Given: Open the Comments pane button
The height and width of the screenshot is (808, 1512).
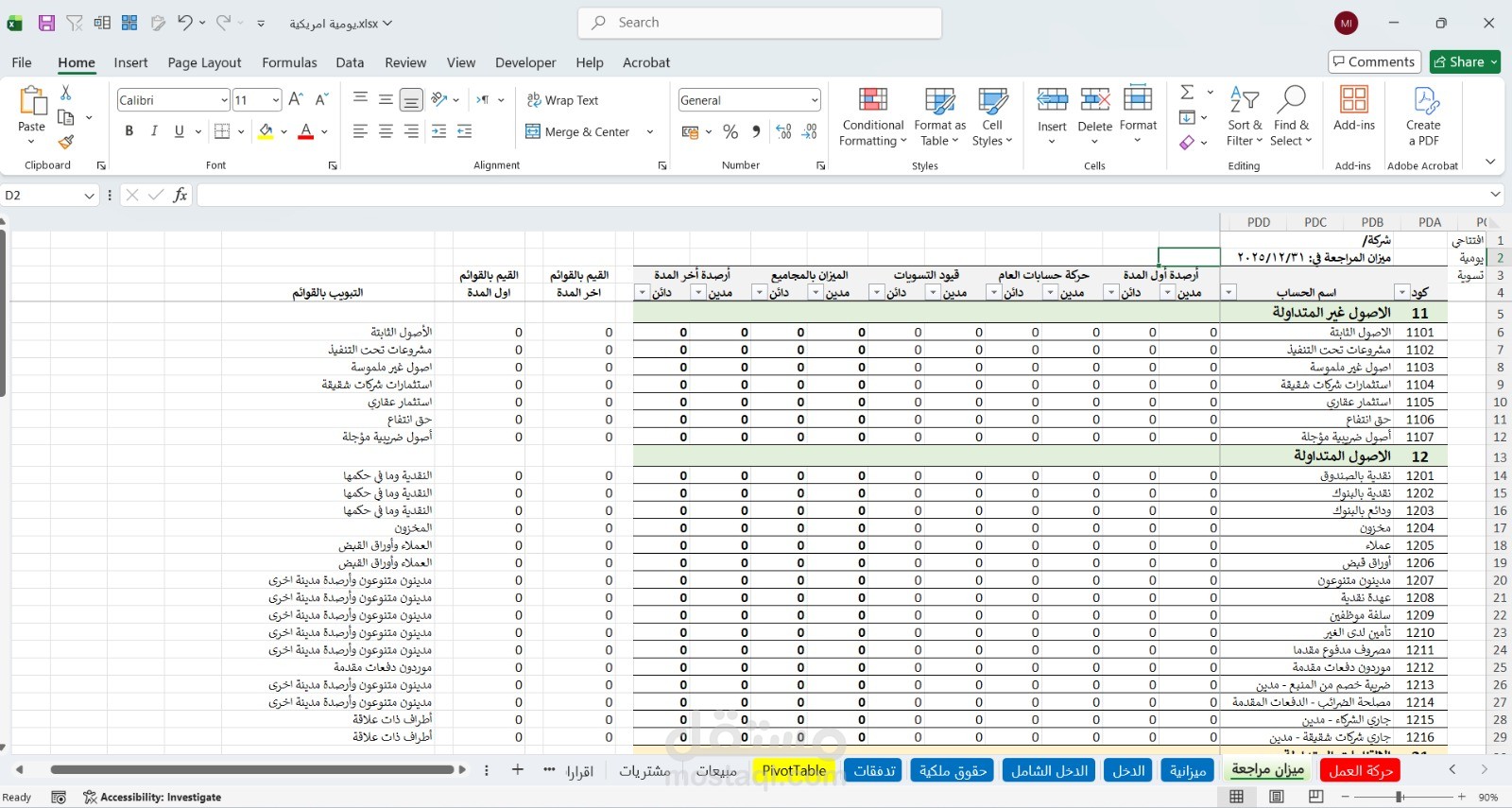Looking at the screenshot, I should [x=1375, y=61].
